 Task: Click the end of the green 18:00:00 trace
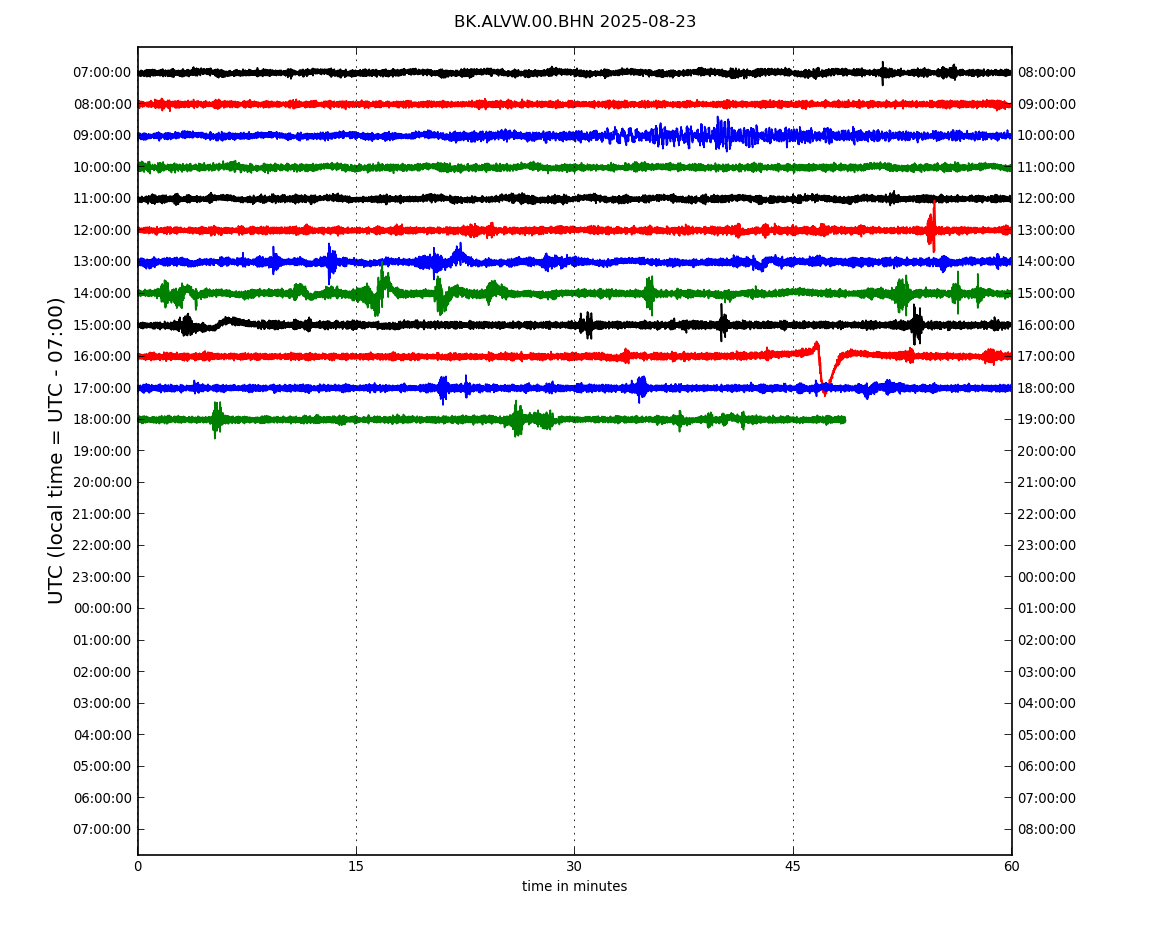tap(844, 420)
